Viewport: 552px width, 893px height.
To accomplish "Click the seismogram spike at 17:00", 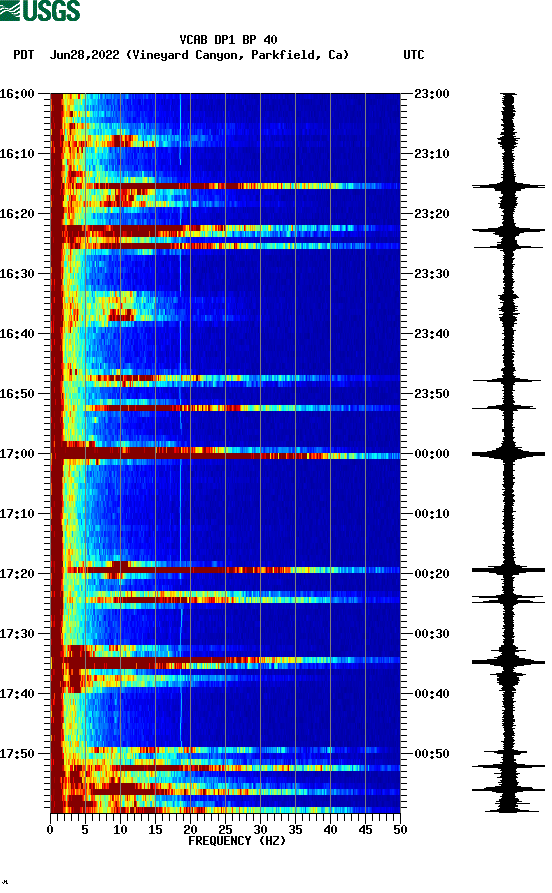I will 509,454.
